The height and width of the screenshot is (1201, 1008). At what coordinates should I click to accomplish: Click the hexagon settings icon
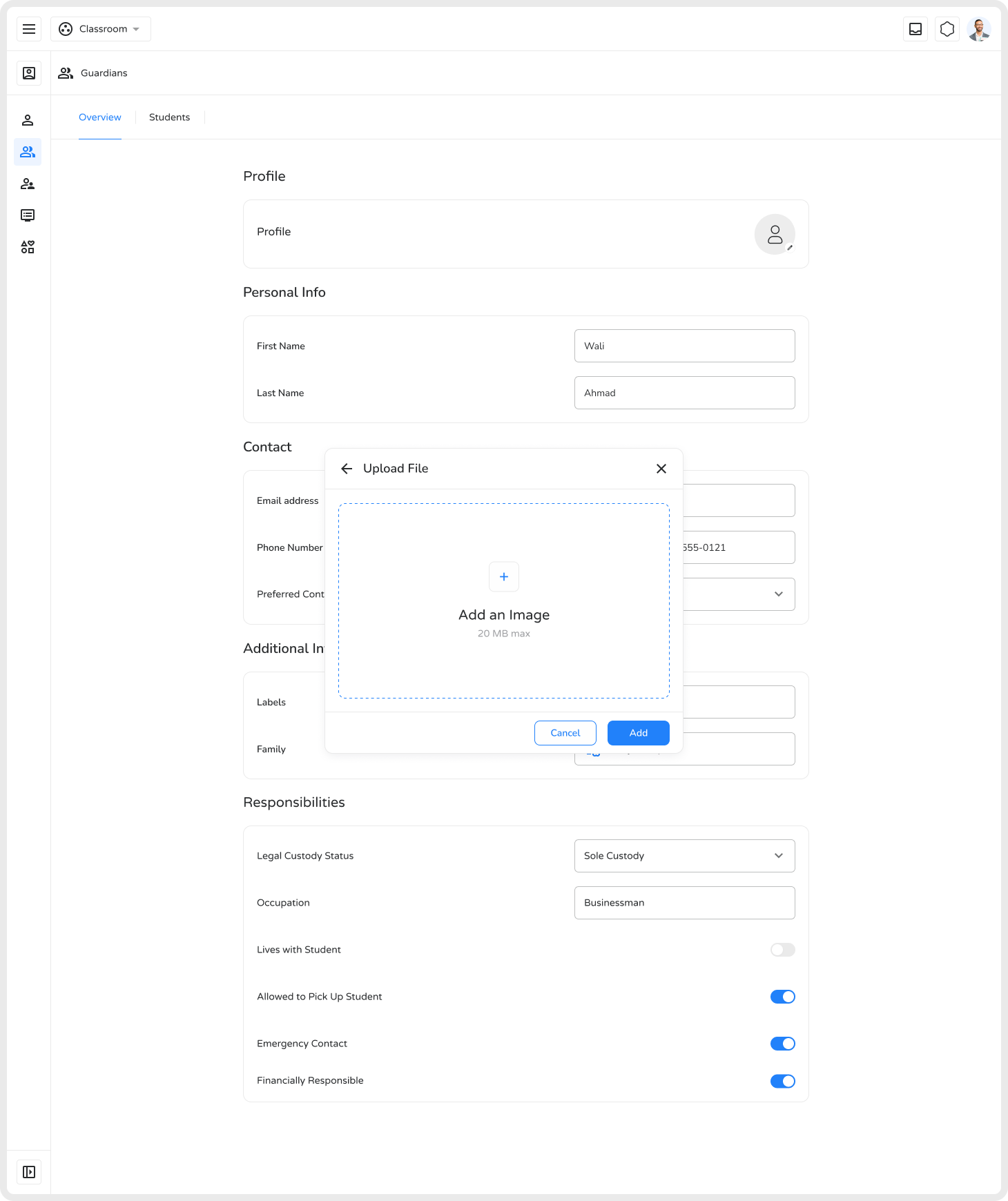(x=947, y=29)
